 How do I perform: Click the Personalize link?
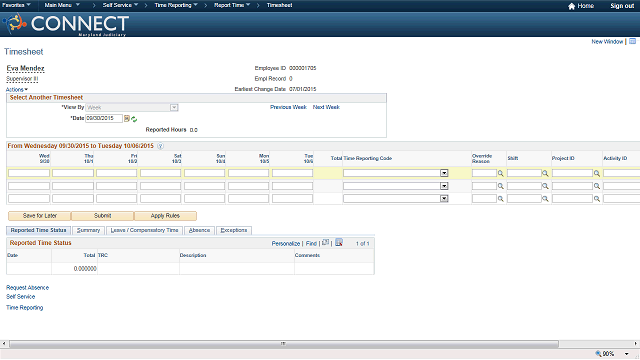(286, 244)
